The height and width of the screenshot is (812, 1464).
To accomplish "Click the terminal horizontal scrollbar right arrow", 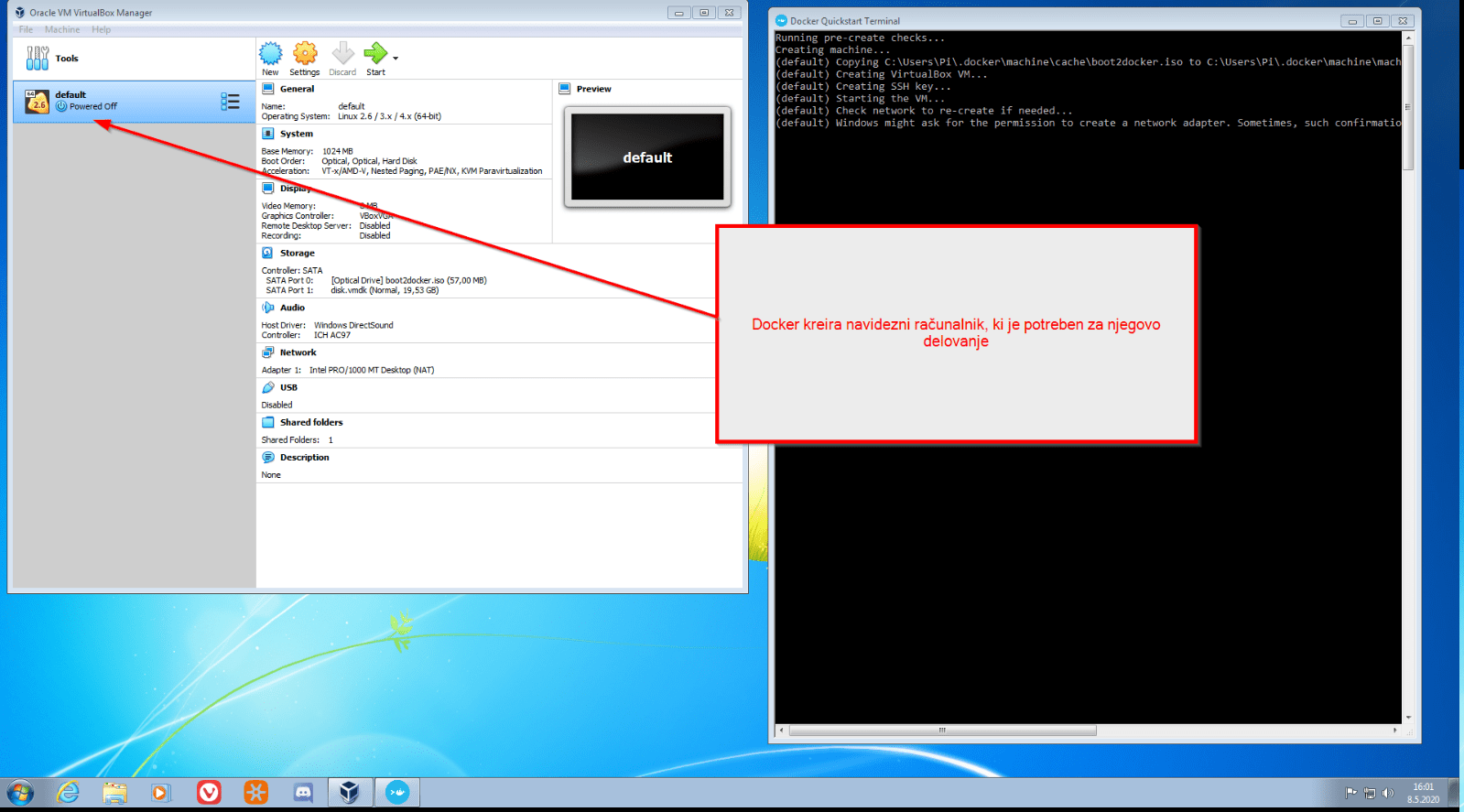I will 1395,731.
